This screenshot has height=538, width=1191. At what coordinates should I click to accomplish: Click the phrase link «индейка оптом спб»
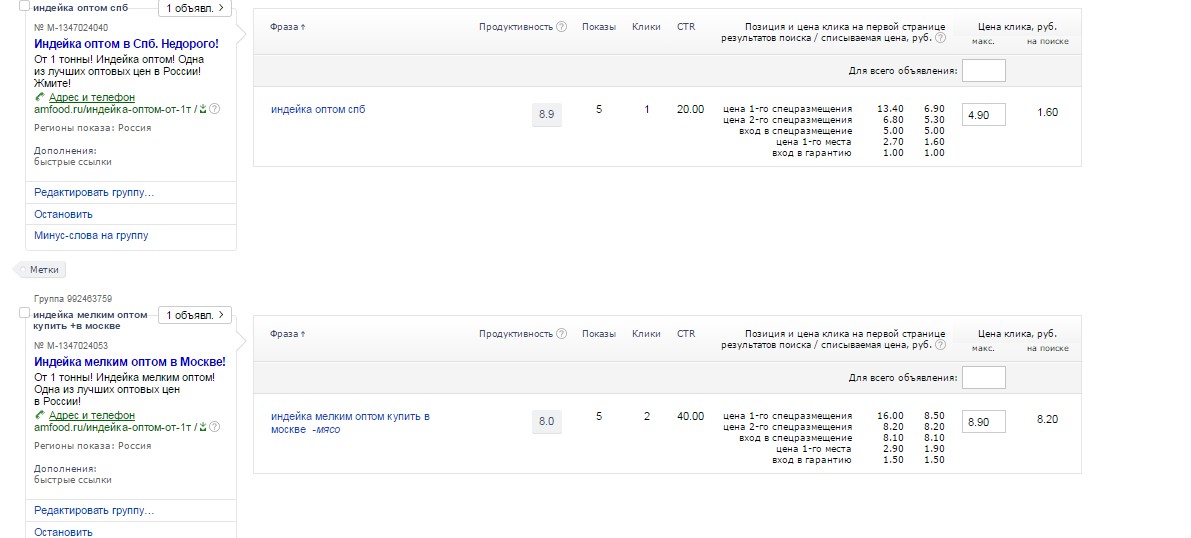click(318, 109)
